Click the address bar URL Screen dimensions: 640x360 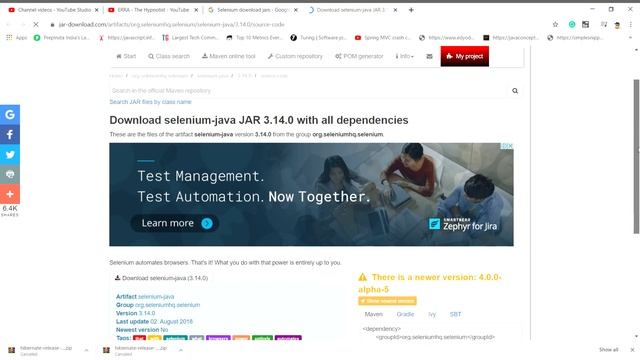click(x=171, y=24)
